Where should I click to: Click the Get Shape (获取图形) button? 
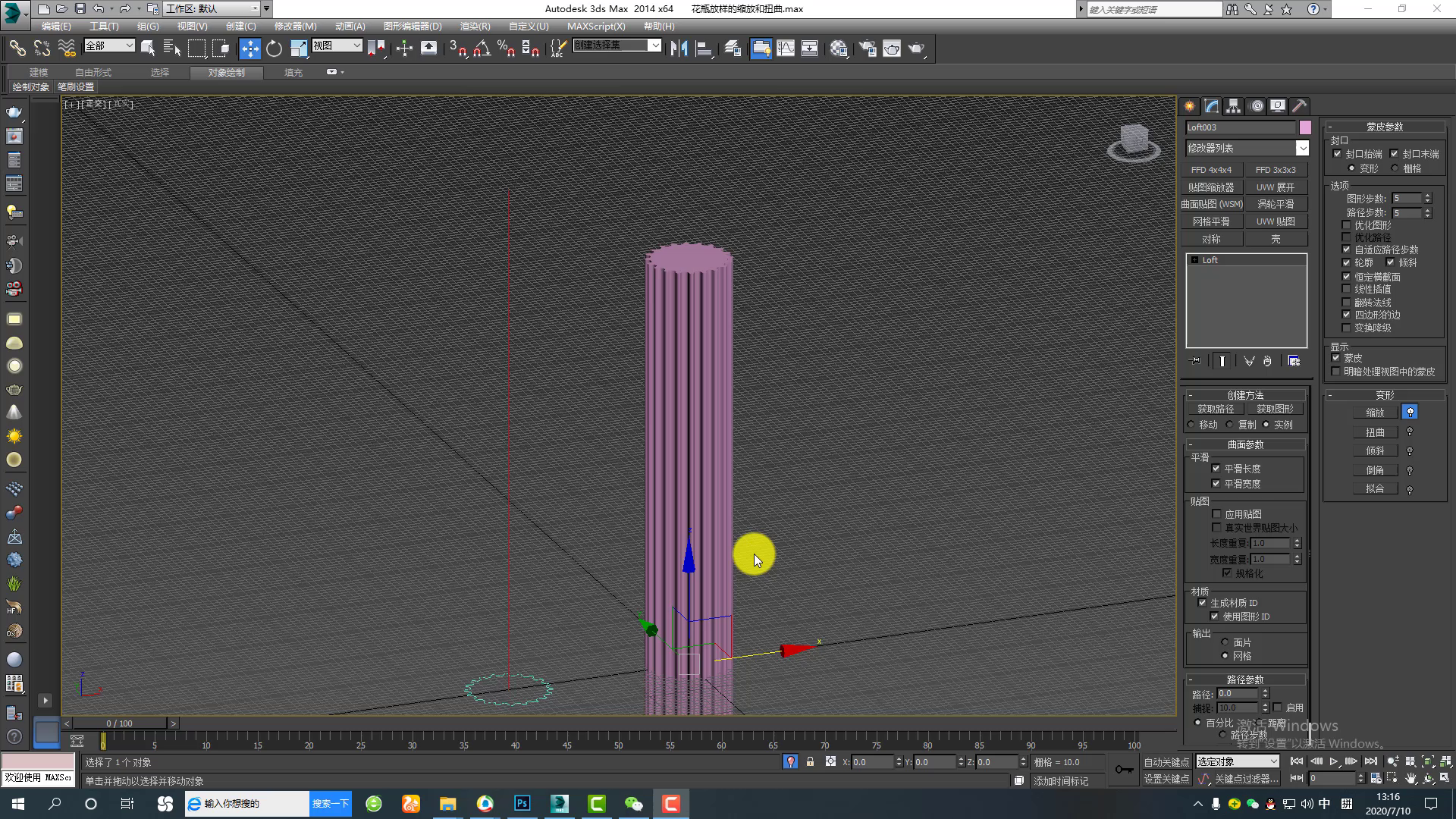(x=1275, y=409)
